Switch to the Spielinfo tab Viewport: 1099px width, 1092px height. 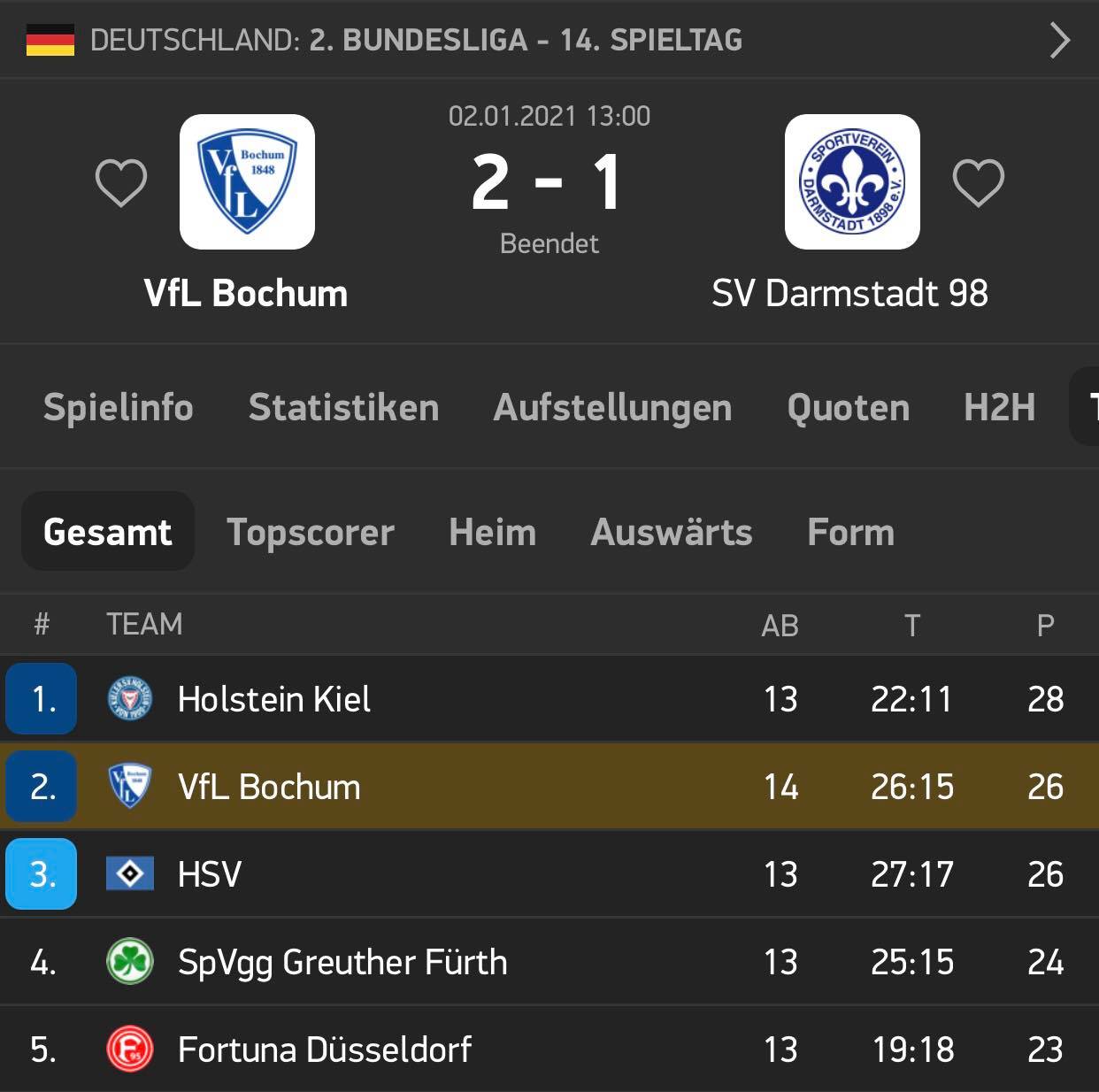pos(119,408)
